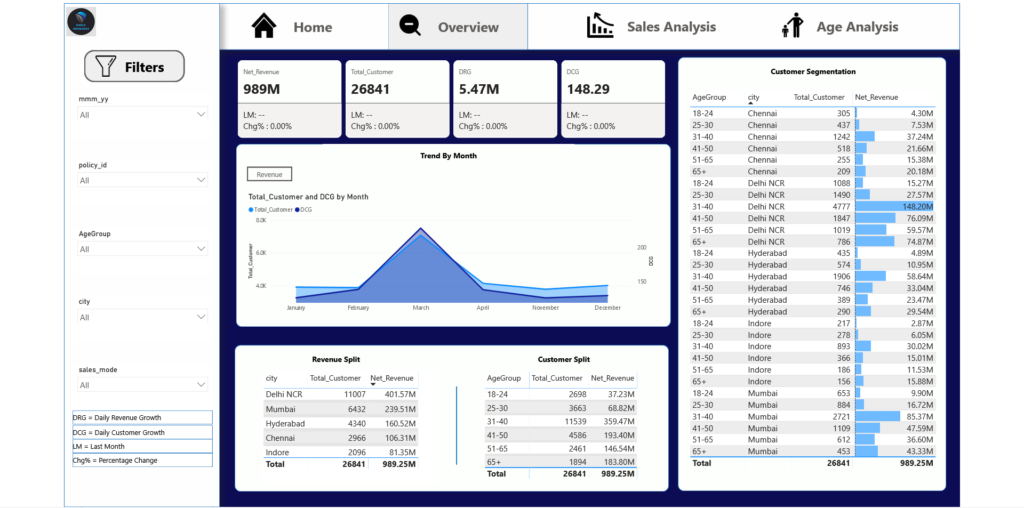1024x508 pixels.
Task: Click 4777 customer count in Segmentation table
Action: (x=840, y=206)
